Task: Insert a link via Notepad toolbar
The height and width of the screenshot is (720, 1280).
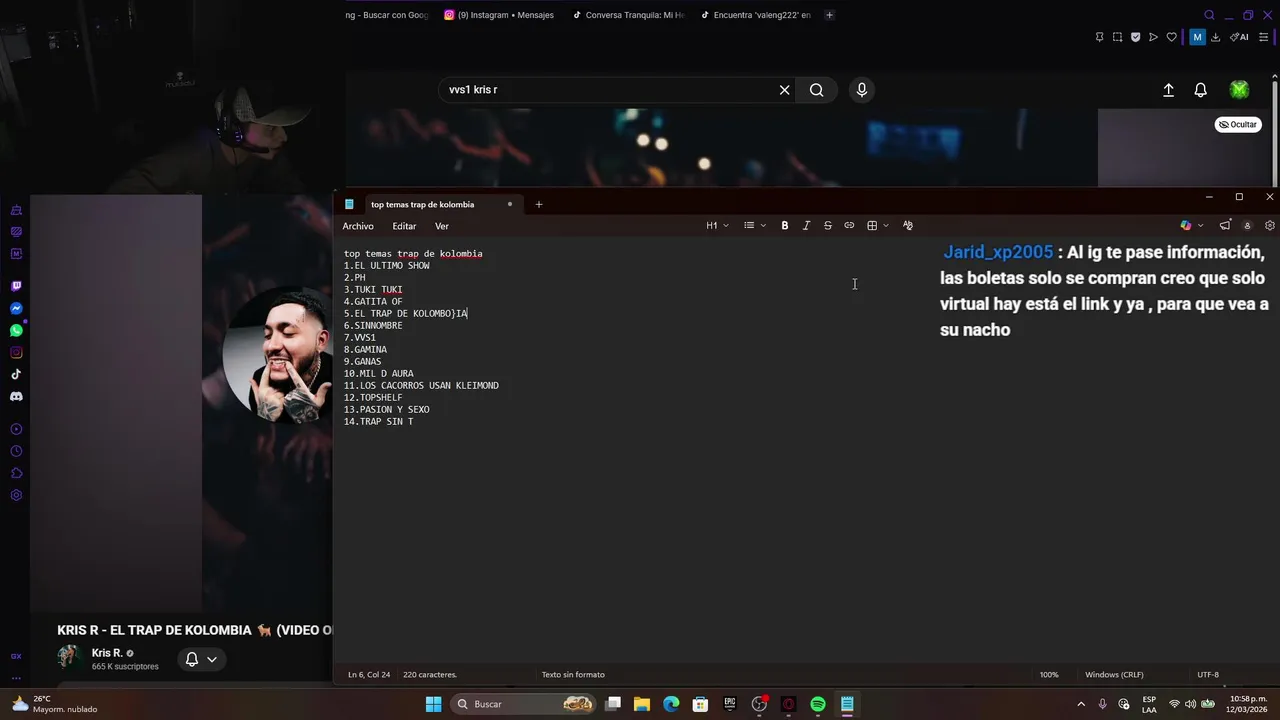Action: click(x=849, y=226)
